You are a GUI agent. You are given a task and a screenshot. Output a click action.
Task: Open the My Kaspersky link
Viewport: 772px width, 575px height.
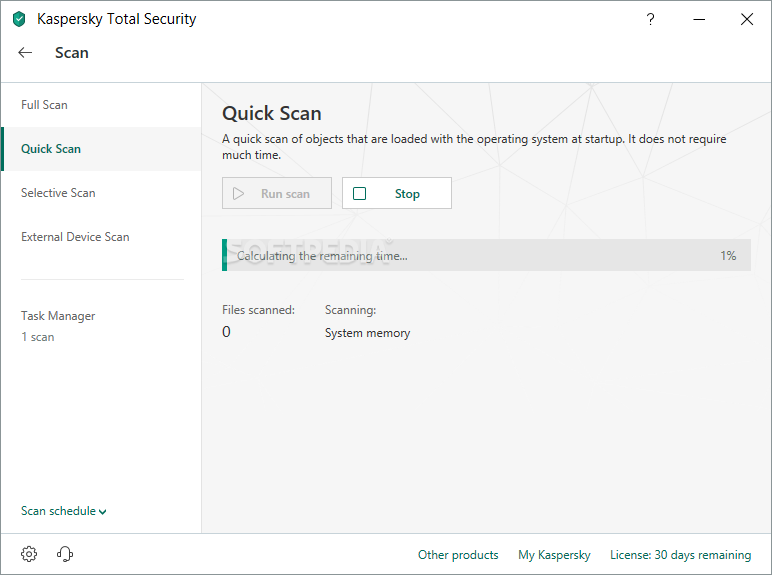pyautogui.click(x=554, y=555)
